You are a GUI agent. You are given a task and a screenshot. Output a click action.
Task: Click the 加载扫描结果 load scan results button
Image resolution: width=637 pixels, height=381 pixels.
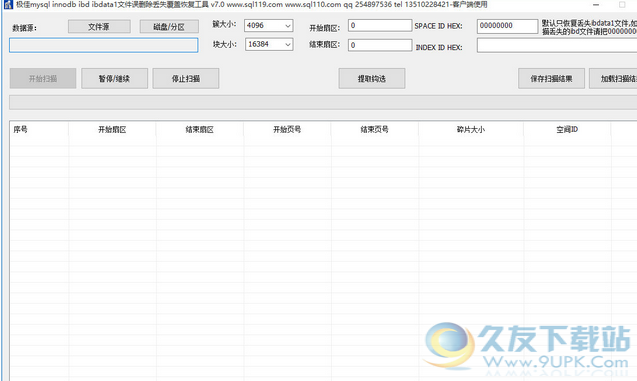point(613,78)
